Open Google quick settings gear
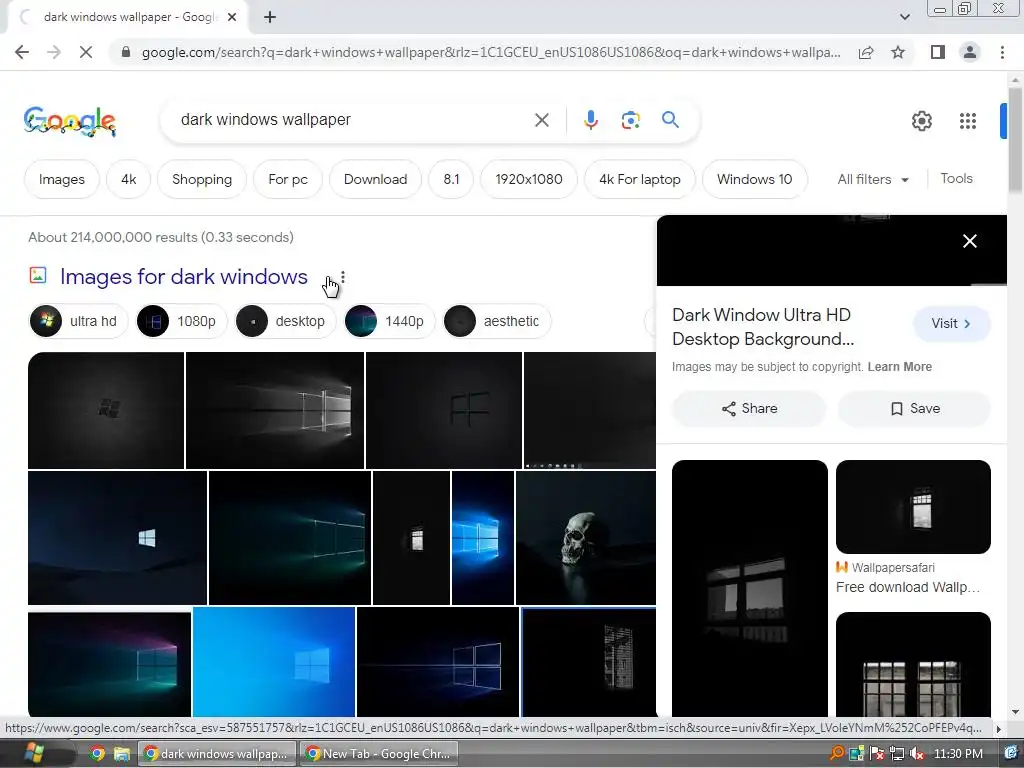The width and height of the screenshot is (1024, 768). (x=921, y=121)
